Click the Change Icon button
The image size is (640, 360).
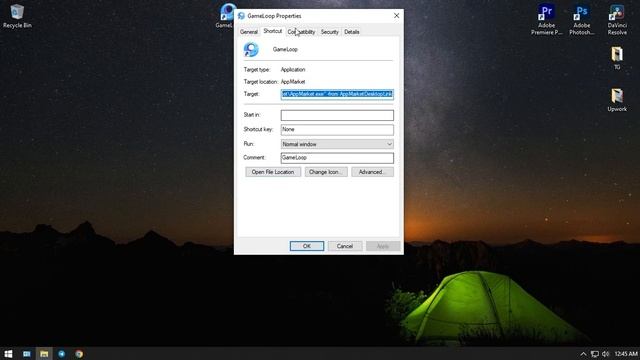tap(326, 172)
